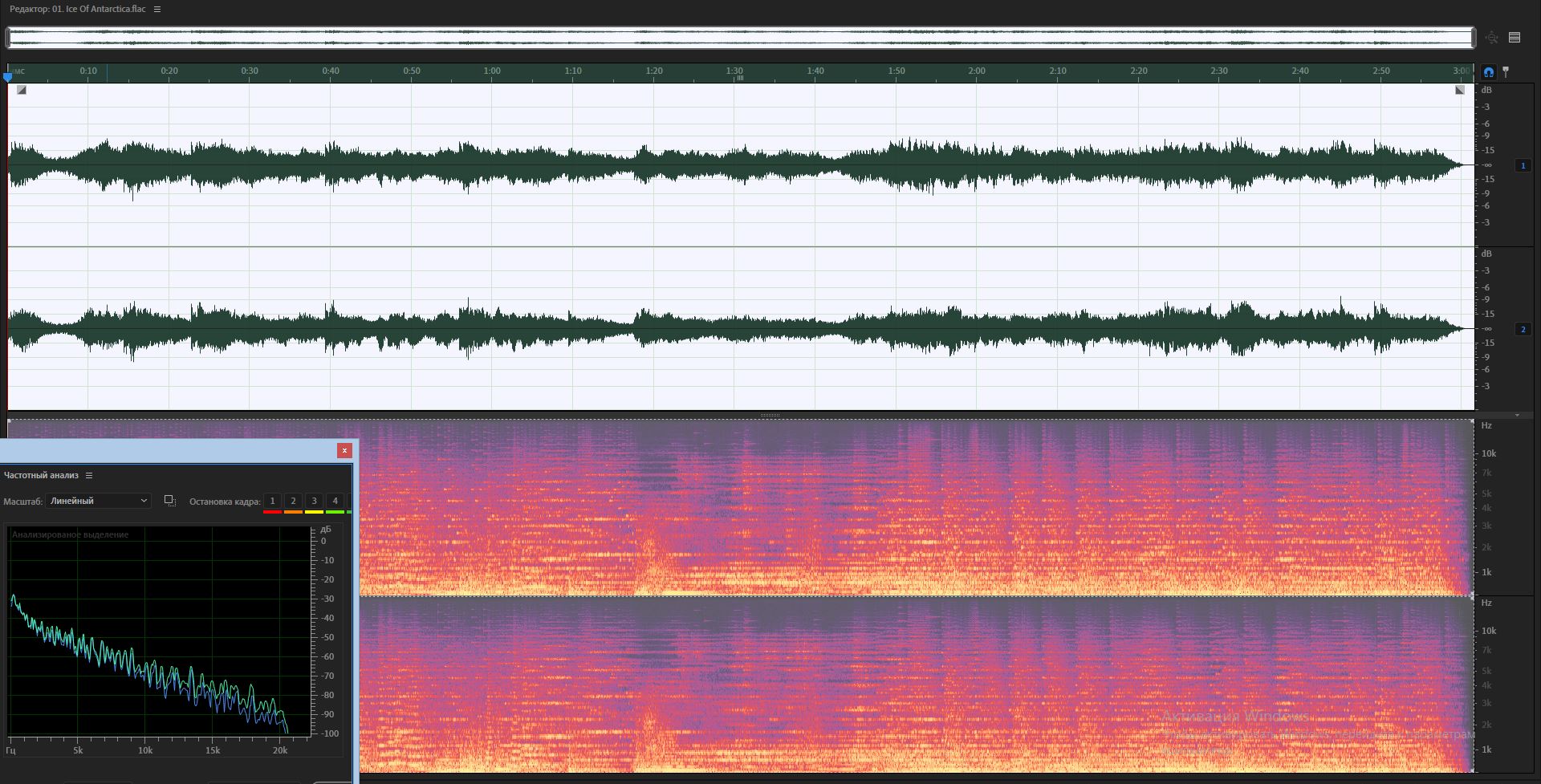Close the frequency analysis window
The image size is (1541, 784).
344,450
